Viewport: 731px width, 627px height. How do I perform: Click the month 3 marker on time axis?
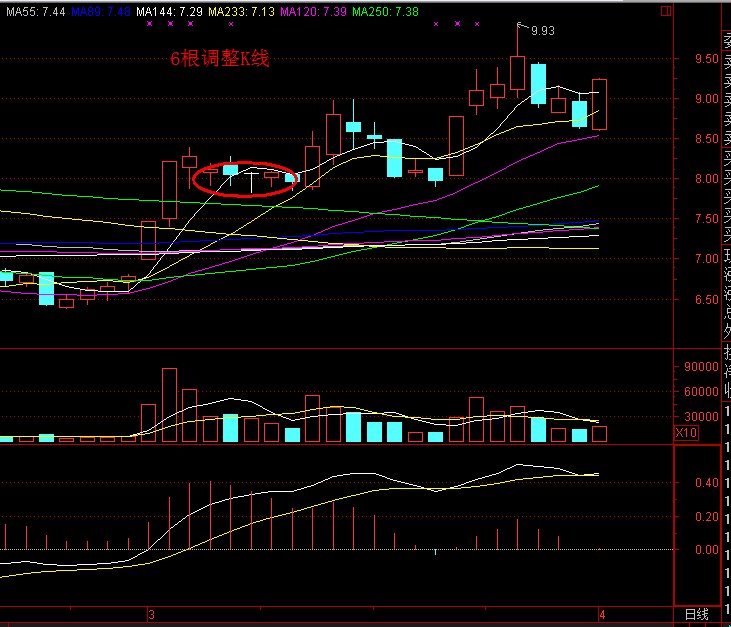click(x=150, y=614)
